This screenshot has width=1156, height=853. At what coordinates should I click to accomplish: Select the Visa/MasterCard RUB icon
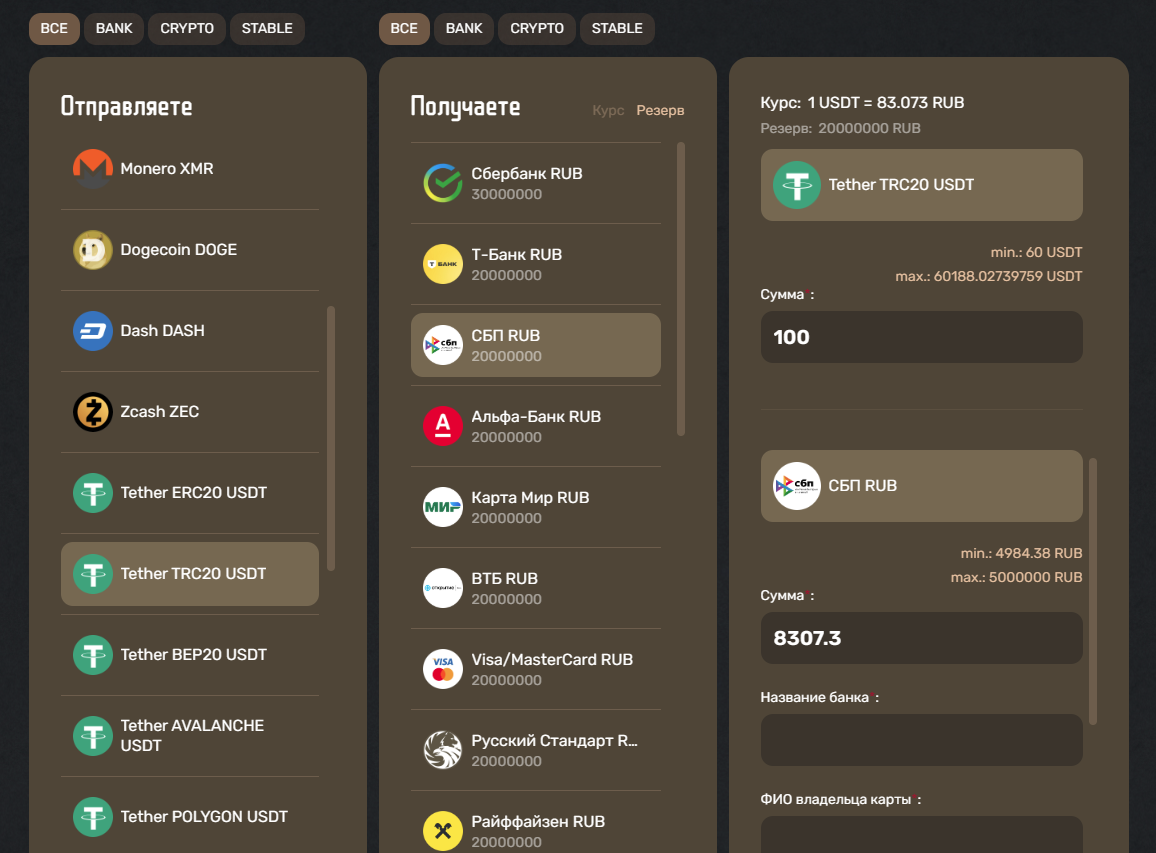(x=443, y=669)
